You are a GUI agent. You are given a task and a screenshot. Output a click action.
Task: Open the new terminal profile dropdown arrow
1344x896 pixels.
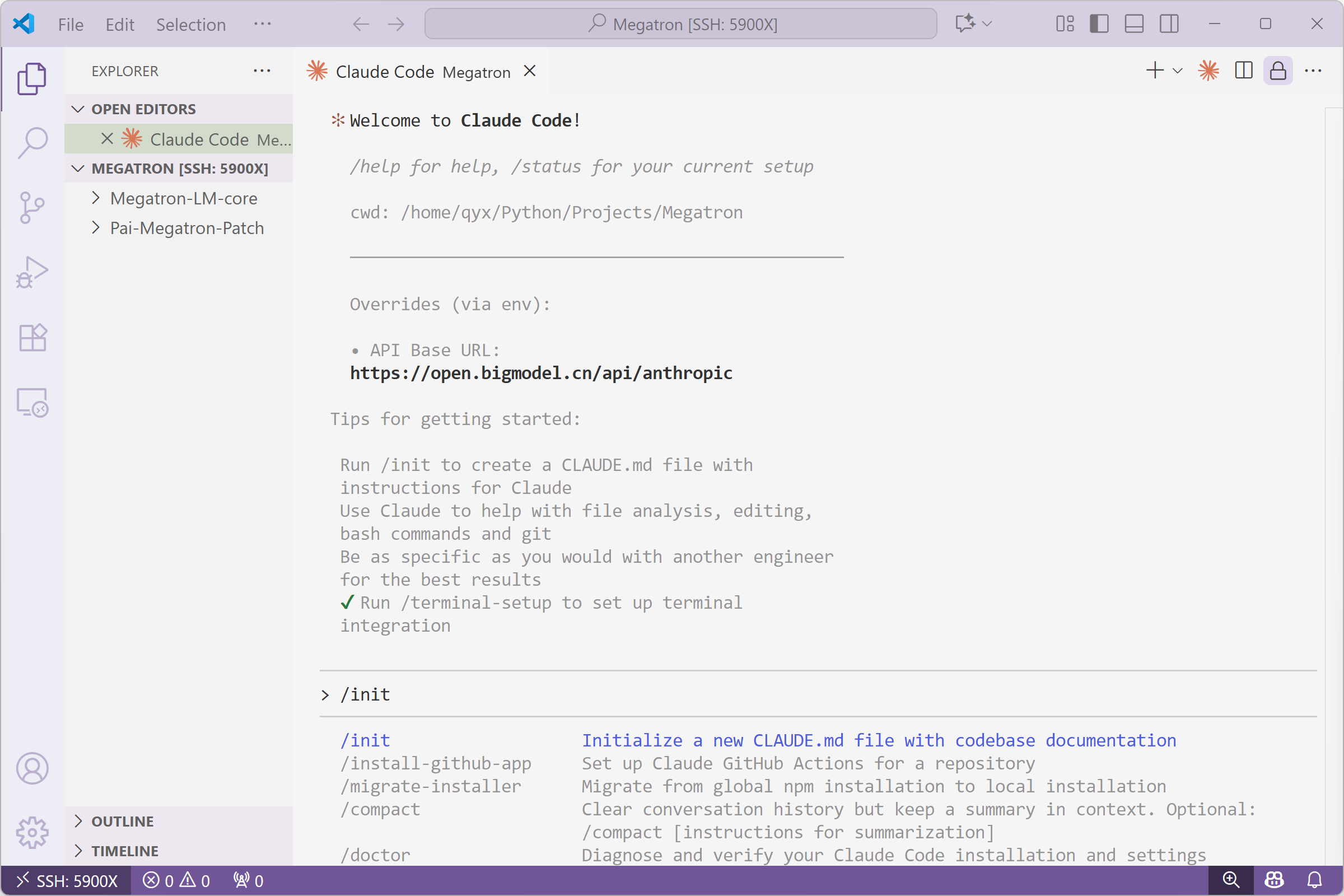[x=1177, y=71]
